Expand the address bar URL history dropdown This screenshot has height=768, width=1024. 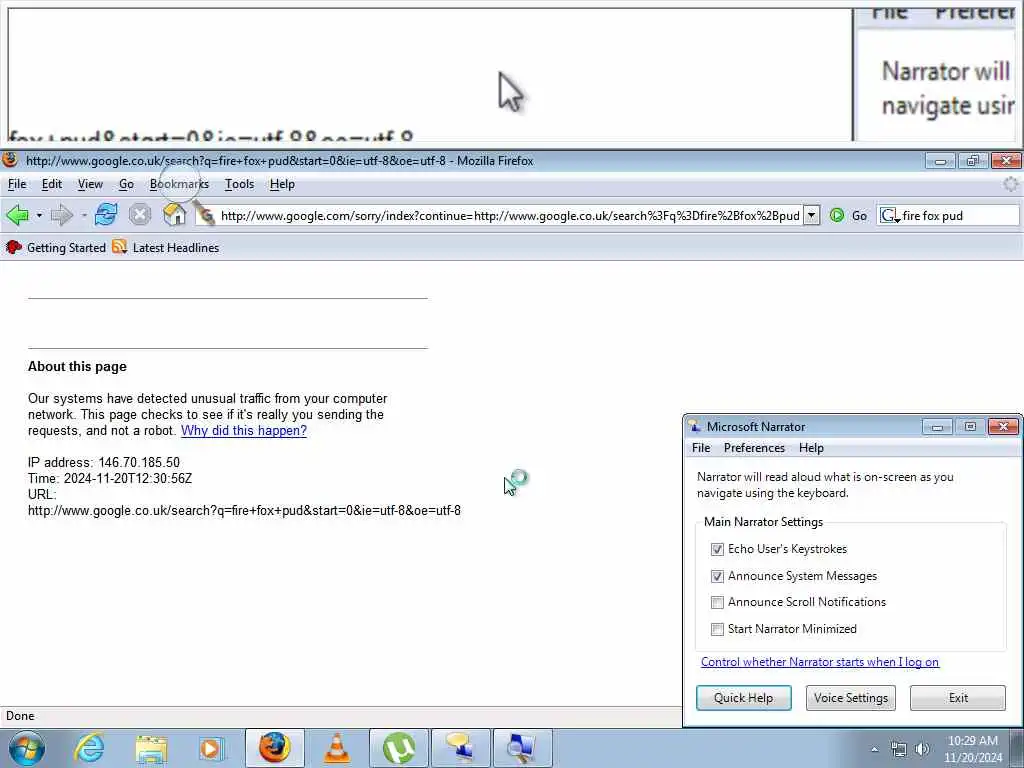pyautogui.click(x=811, y=215)
